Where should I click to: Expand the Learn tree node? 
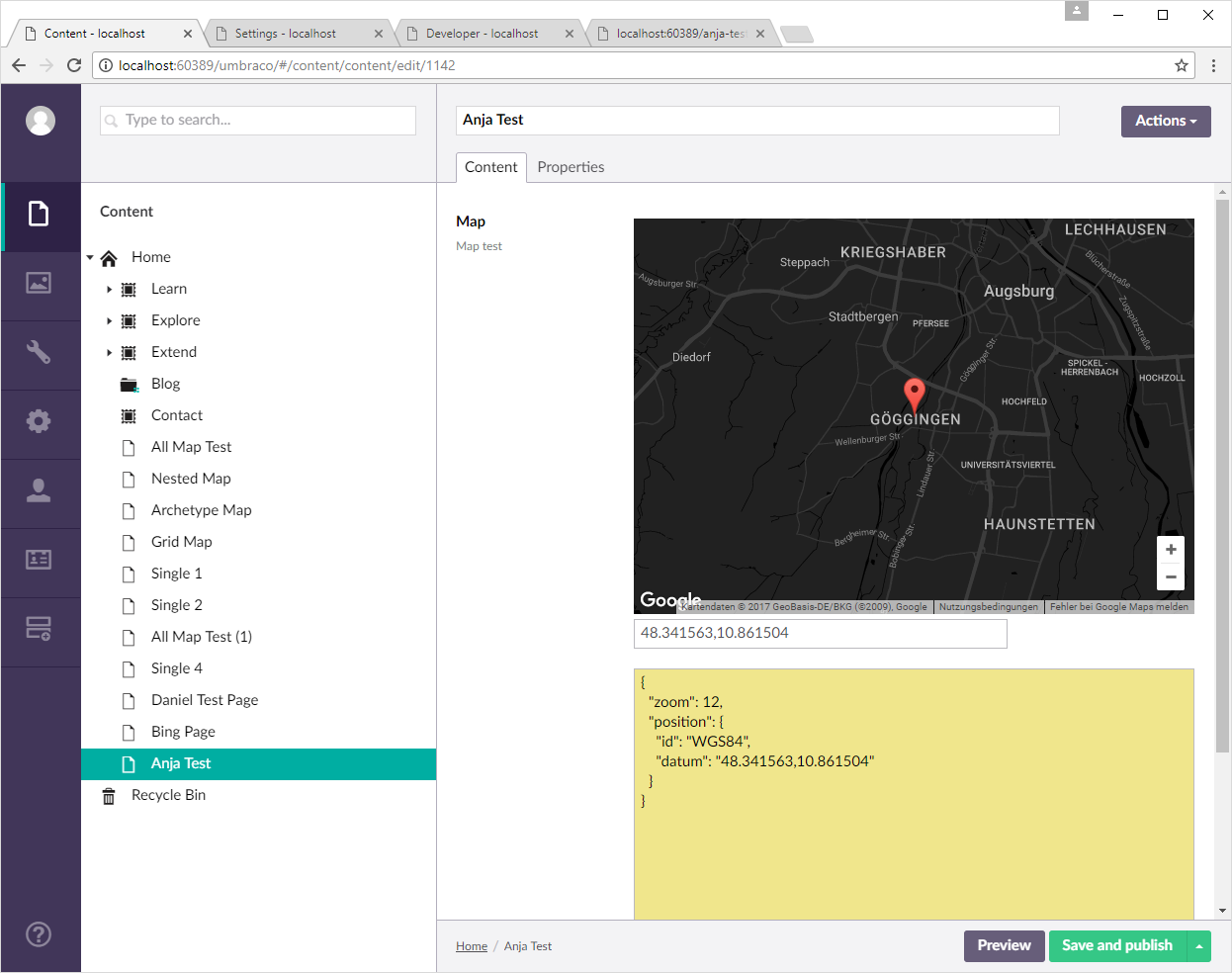pos(109,290)
